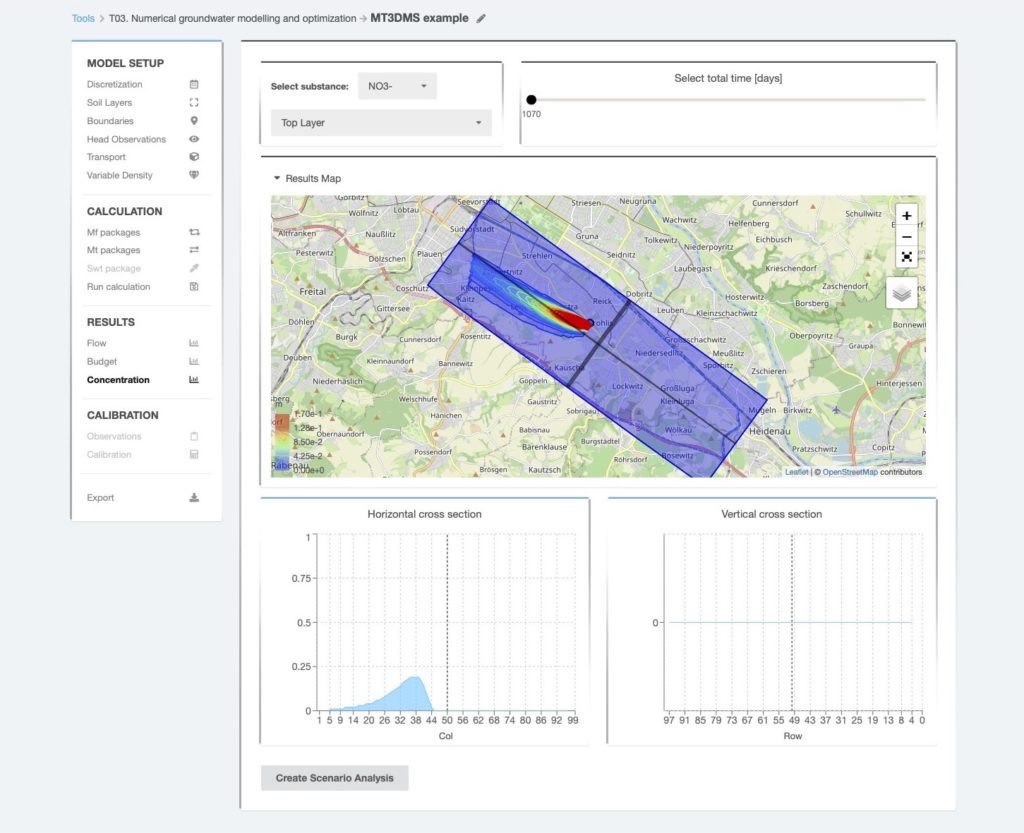
Task: Collapse the Results Map section
Action: point(278,178)
